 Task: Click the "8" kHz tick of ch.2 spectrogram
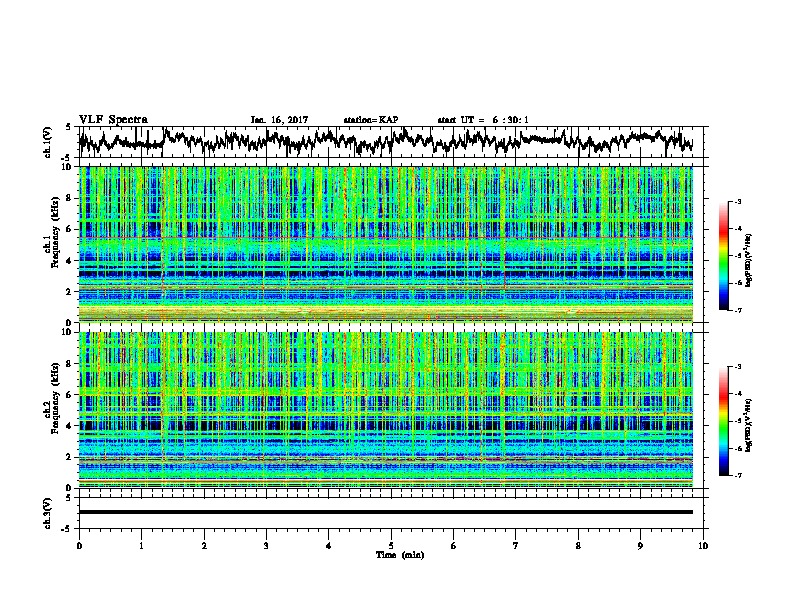point(71,364)
